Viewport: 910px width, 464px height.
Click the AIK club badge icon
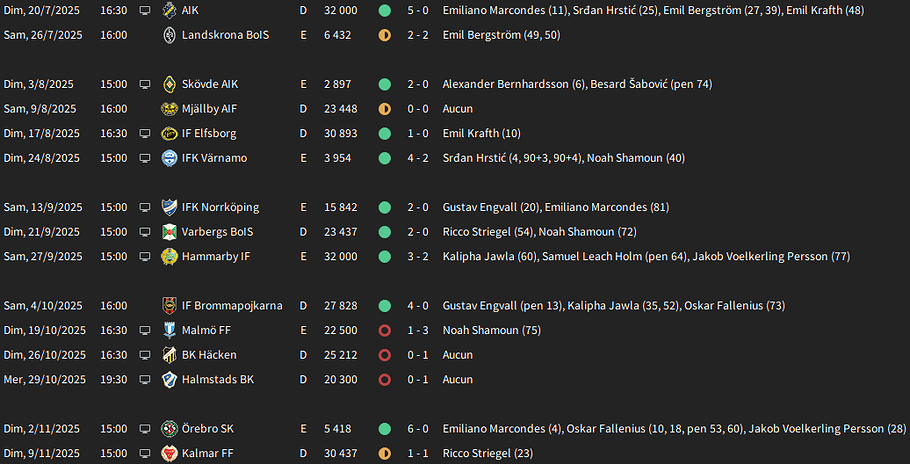click(x=169, y=10)
